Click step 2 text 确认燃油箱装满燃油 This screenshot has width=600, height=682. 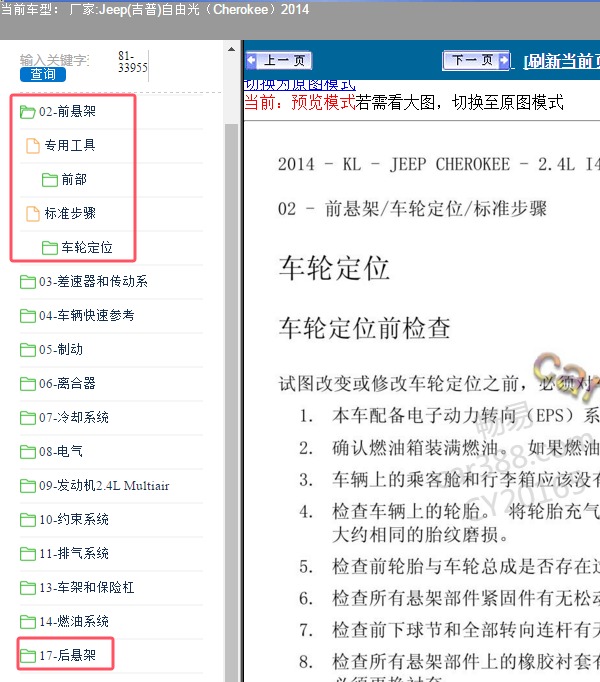tap(415, 448)
